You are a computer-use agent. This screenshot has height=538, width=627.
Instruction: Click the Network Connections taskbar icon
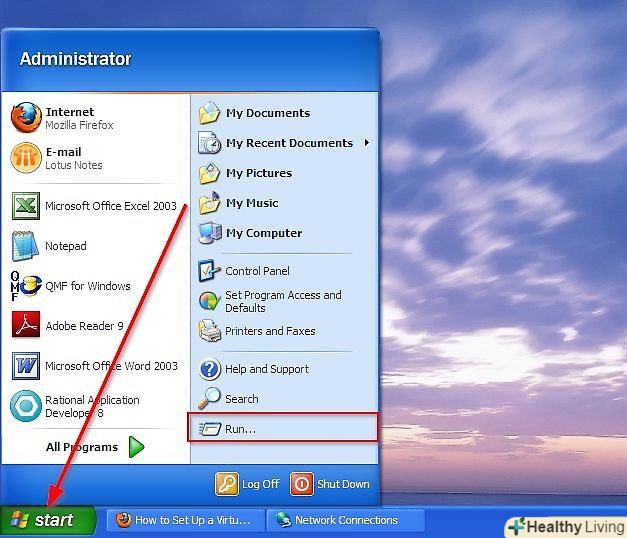283,520
